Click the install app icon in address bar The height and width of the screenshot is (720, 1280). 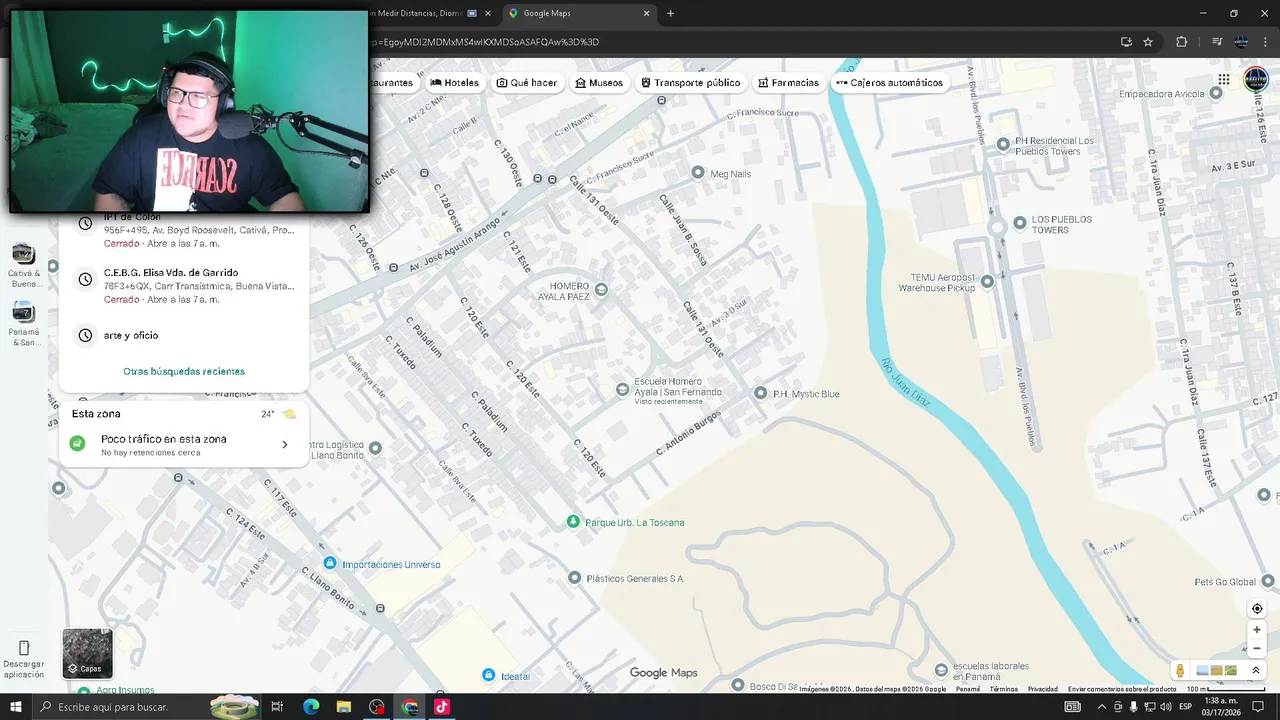tap(1126, 42)
